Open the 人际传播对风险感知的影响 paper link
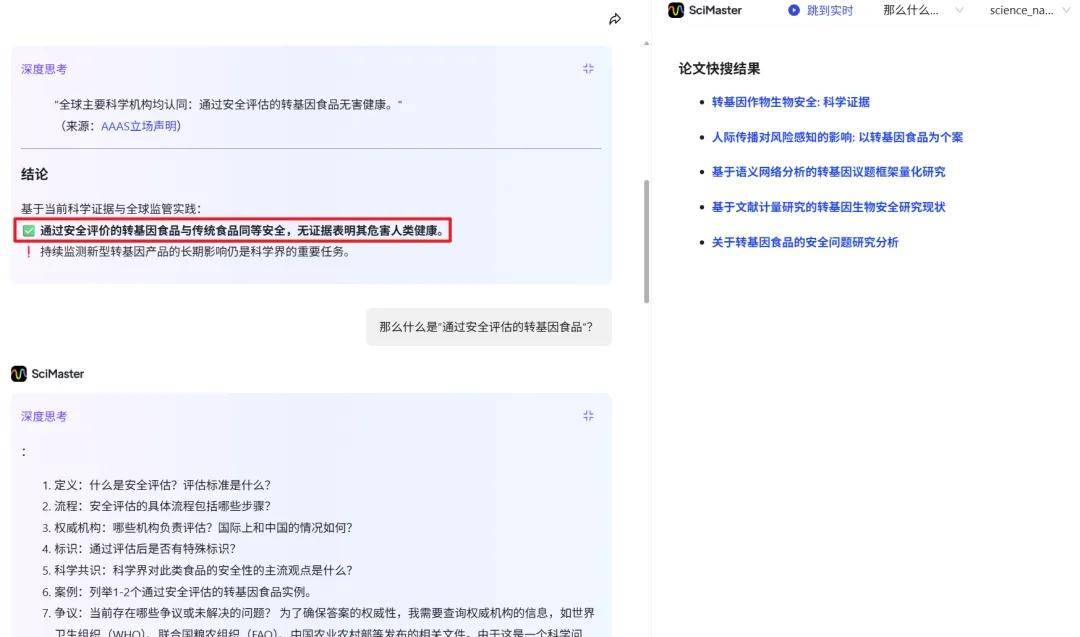The image size is (1080, 637). (836, 137)
